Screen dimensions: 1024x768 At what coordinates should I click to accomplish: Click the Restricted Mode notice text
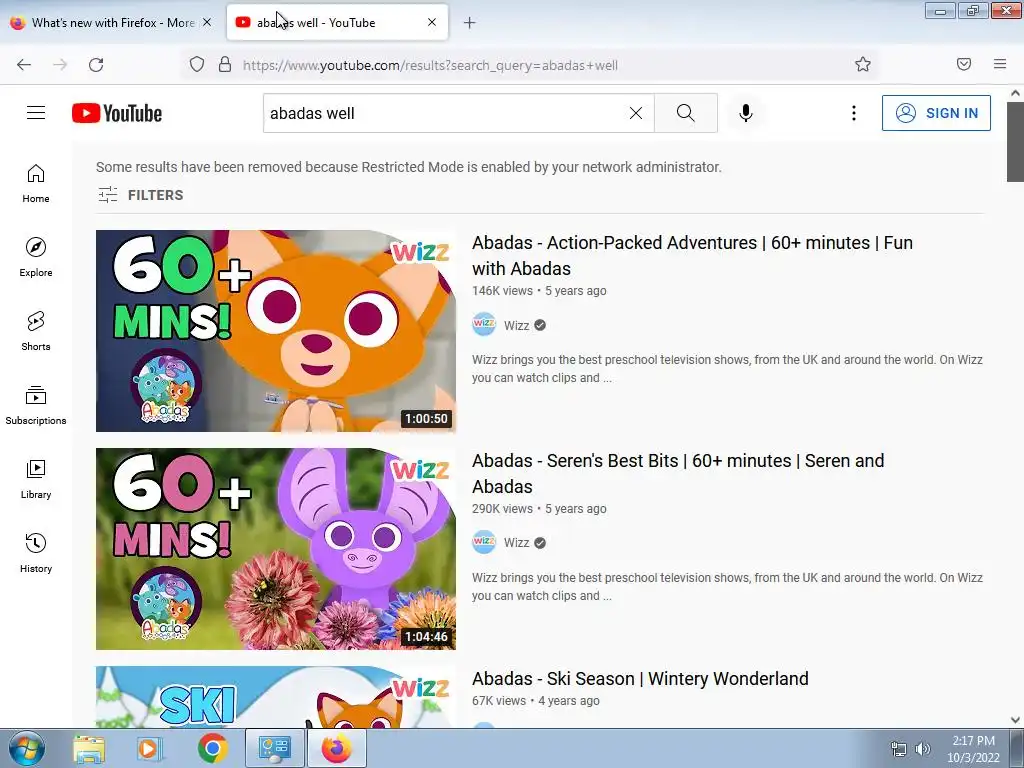pos(409,167)
